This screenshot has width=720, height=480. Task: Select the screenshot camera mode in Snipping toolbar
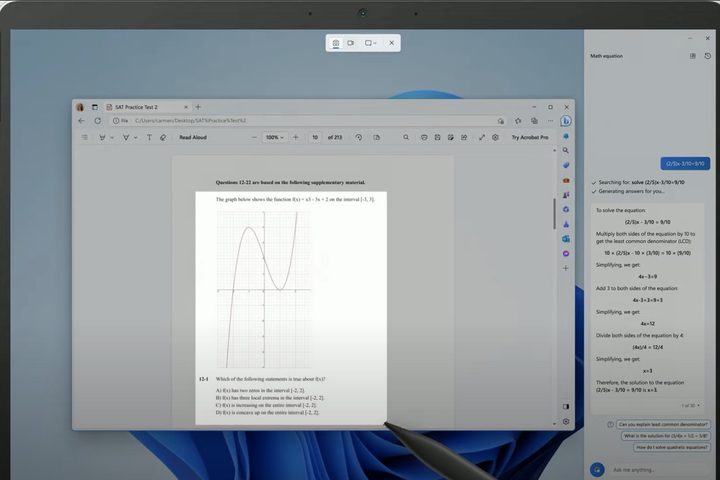click(x=336, y=43)
